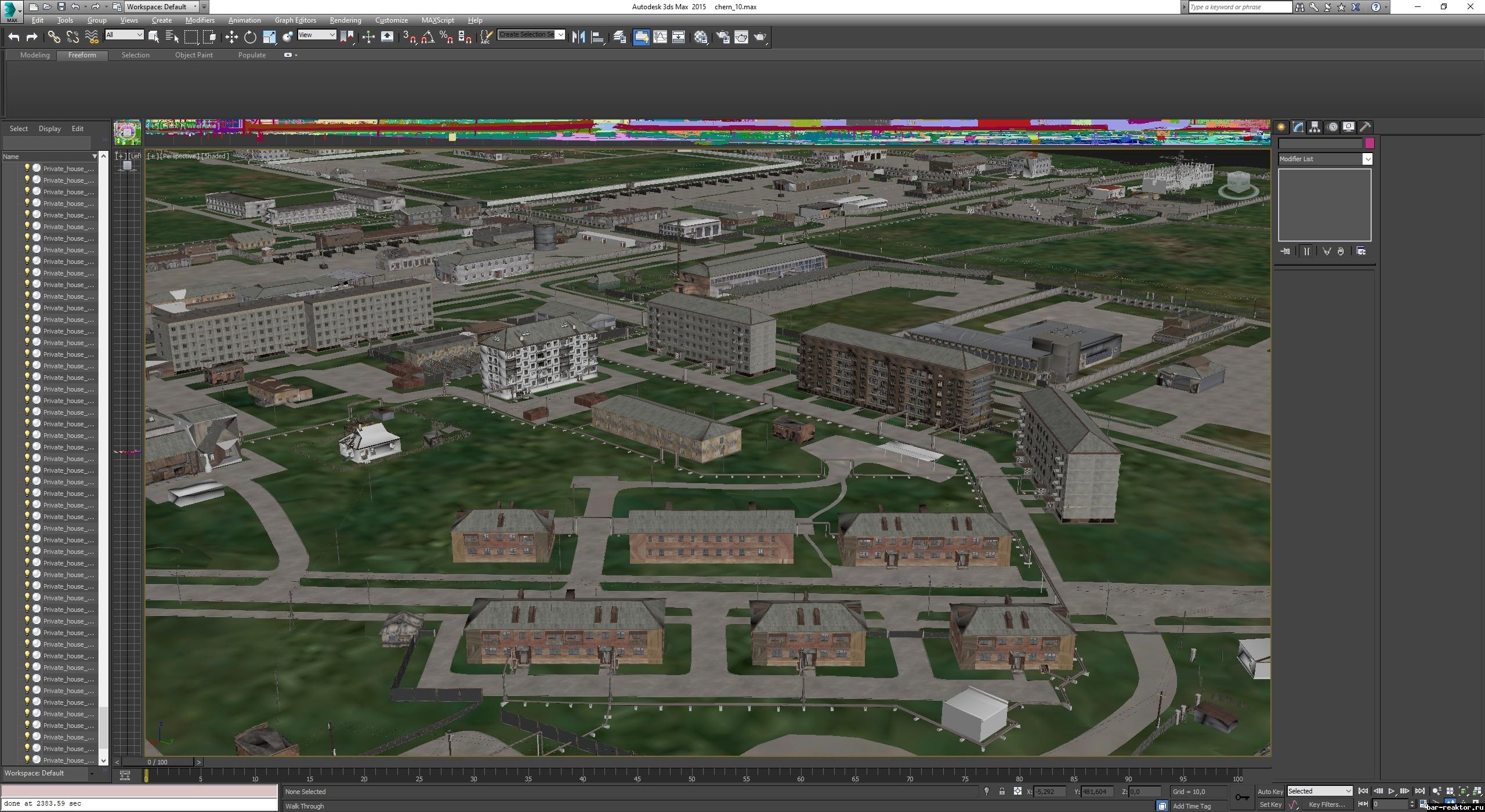Open the Hierarchy command panel tab
Viewport: 1485px width, 812px height.
1314,127
